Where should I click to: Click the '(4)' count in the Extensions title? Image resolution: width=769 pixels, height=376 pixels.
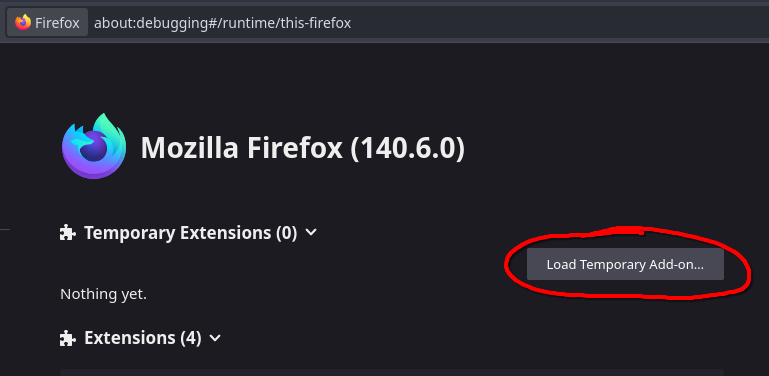coord(190,338)
